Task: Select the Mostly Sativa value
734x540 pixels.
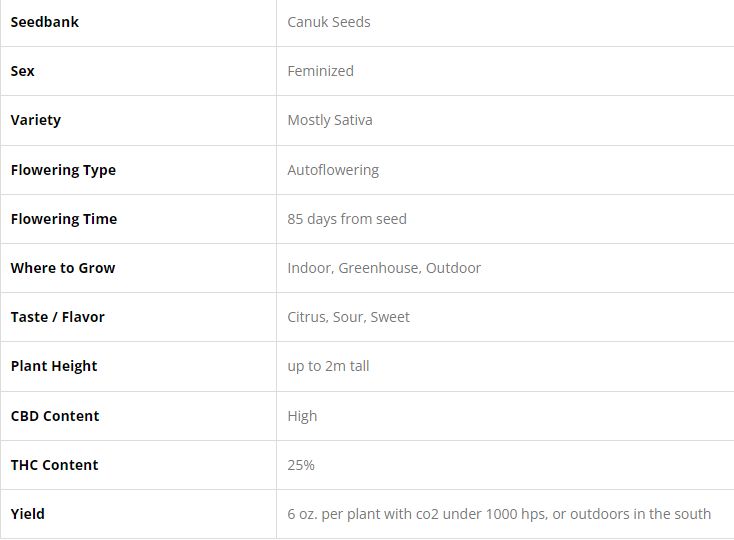Action: [329, 120]
